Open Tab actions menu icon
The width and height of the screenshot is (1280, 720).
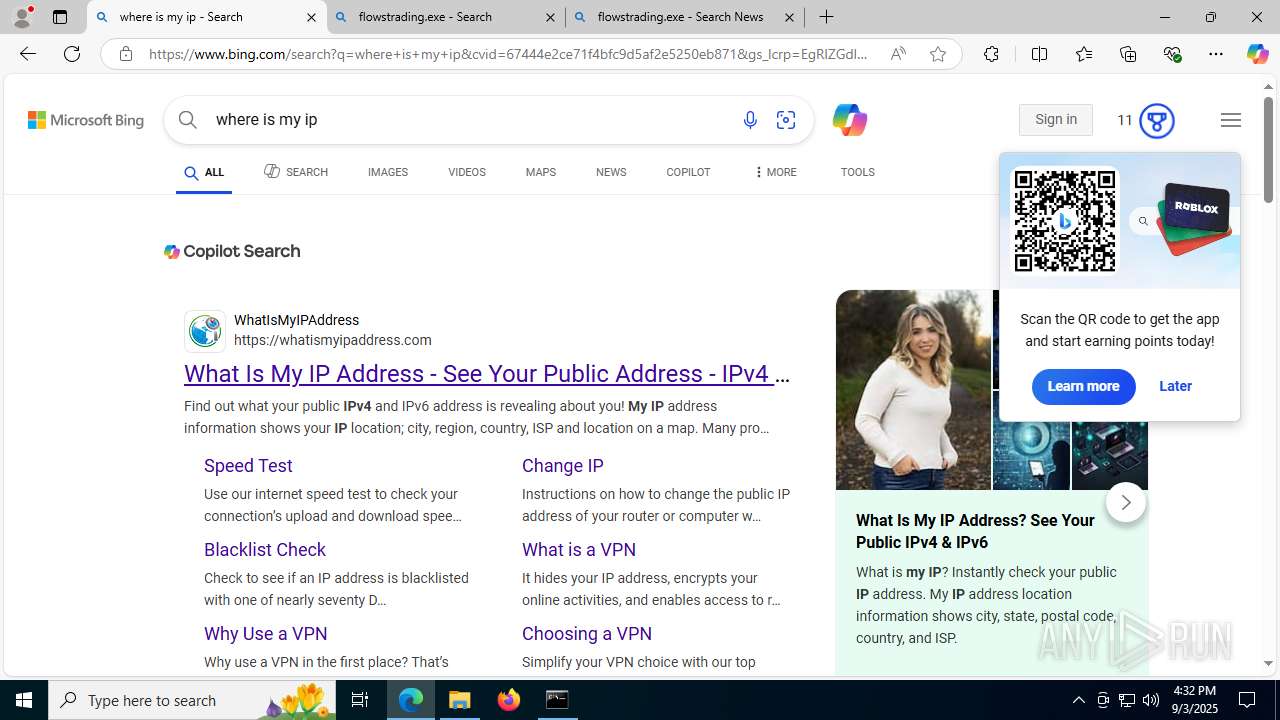[x=60, y=17]
